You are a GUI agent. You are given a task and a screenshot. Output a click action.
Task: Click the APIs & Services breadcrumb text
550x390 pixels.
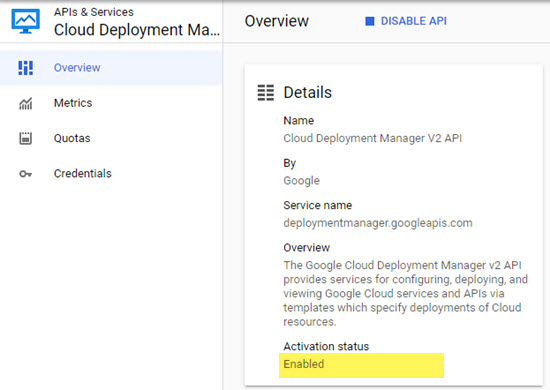pyautogui.click(x=94, y=12)
